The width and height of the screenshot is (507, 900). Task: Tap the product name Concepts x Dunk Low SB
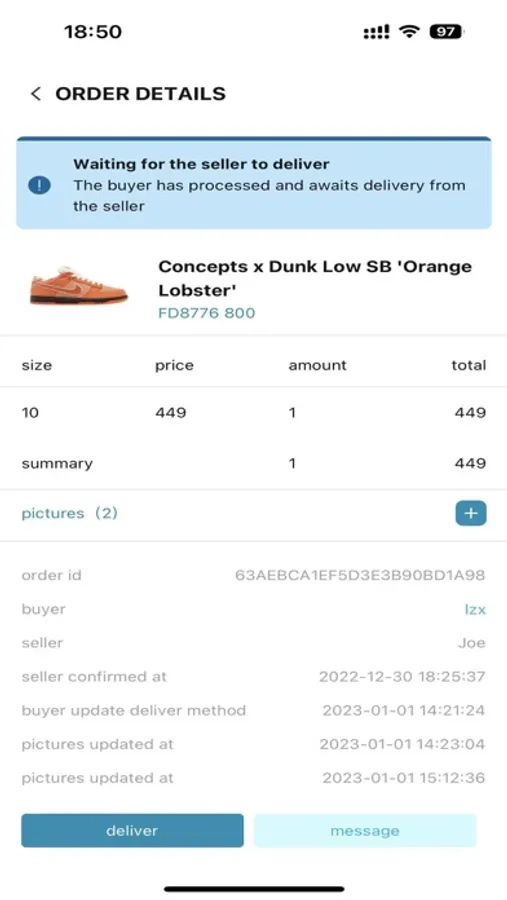315,278
